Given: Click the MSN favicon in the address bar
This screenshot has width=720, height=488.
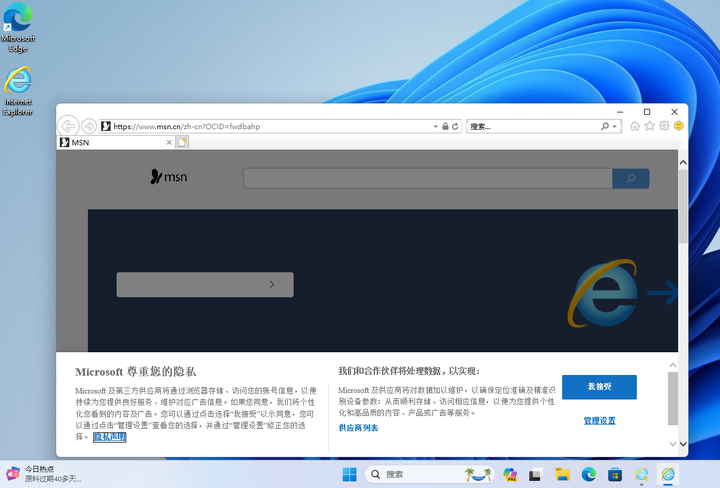Looking at the screenshot, I should 106,126.
